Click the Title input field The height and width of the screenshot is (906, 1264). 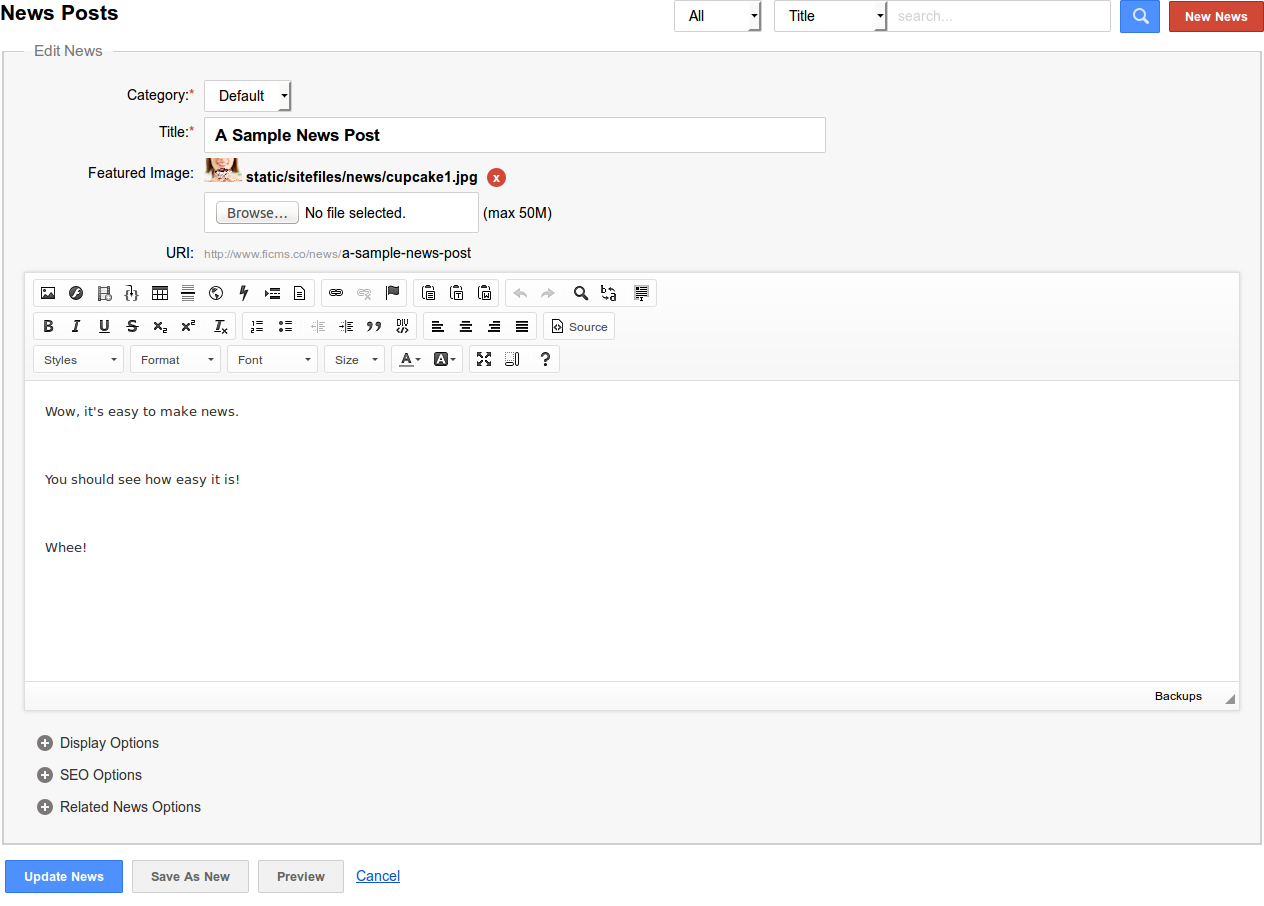pos(514,135)
